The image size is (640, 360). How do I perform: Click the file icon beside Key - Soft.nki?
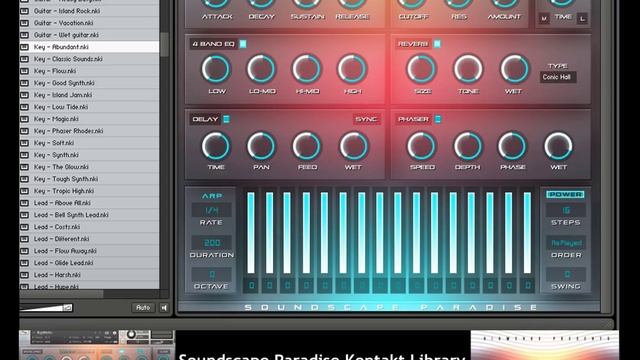tap(24, 143)
